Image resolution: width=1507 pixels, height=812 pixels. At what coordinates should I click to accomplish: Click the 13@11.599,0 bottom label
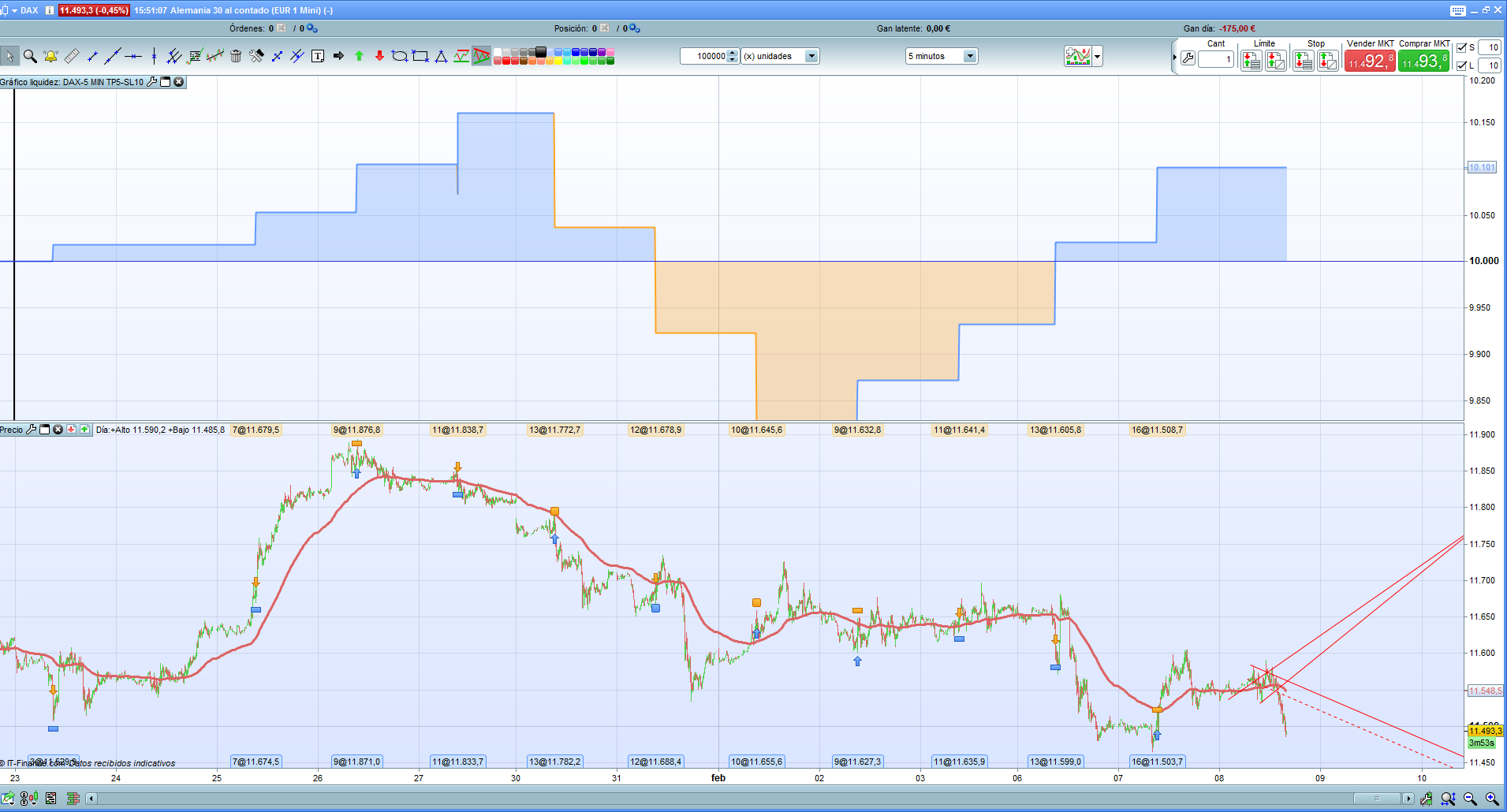coord(1055,762)
